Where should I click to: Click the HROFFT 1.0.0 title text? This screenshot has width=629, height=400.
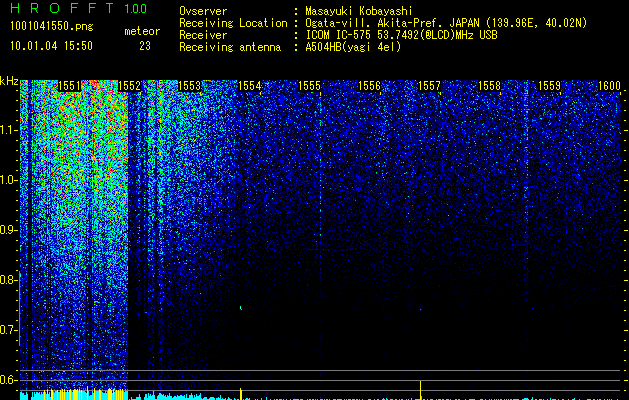click(x=78, y=8)
